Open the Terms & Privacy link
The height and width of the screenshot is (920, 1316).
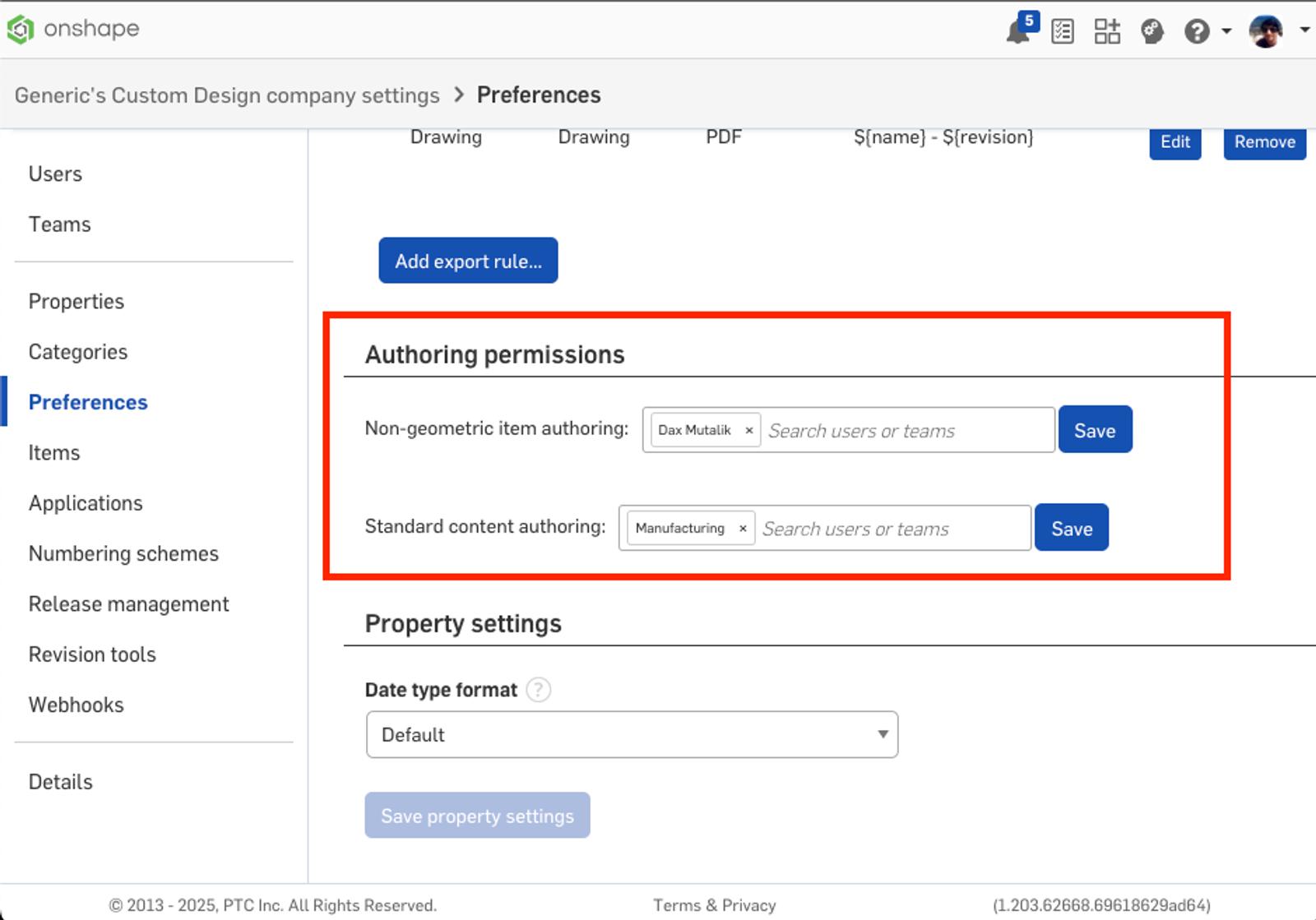714,904
